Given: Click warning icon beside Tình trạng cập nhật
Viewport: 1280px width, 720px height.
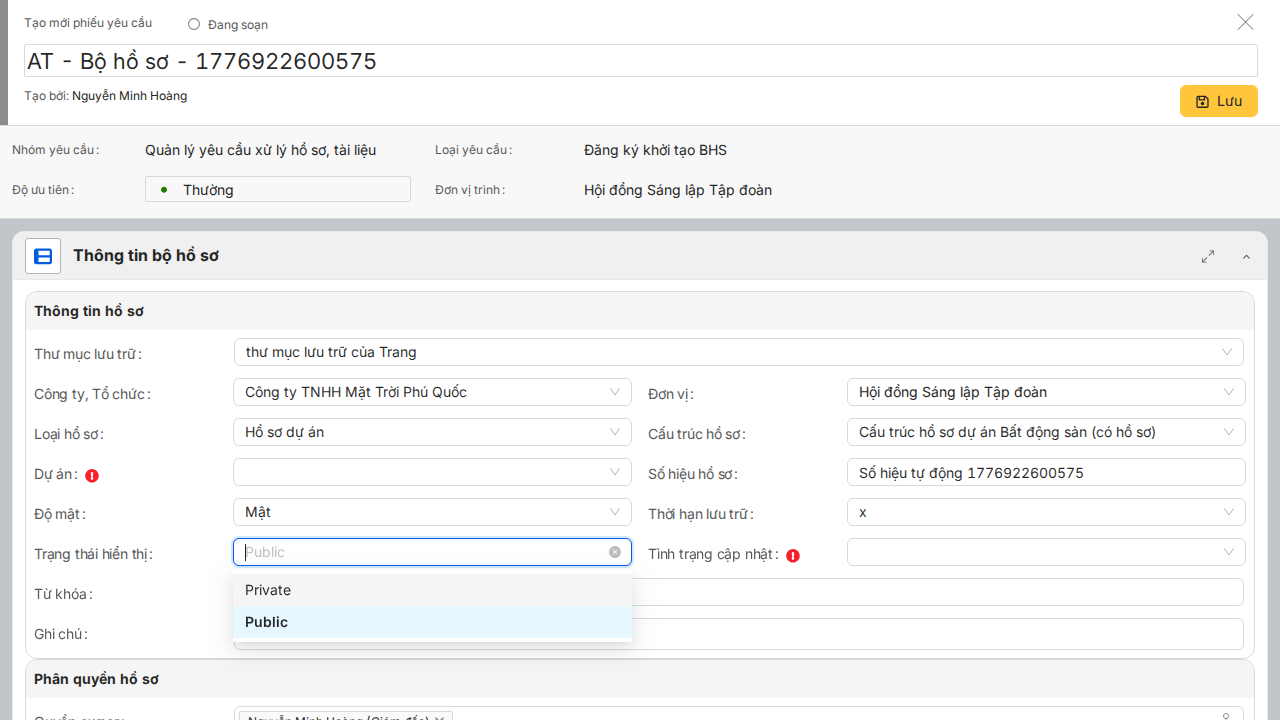Looking at the screenshot, I should pyautogui.click(x=793, y=555).
